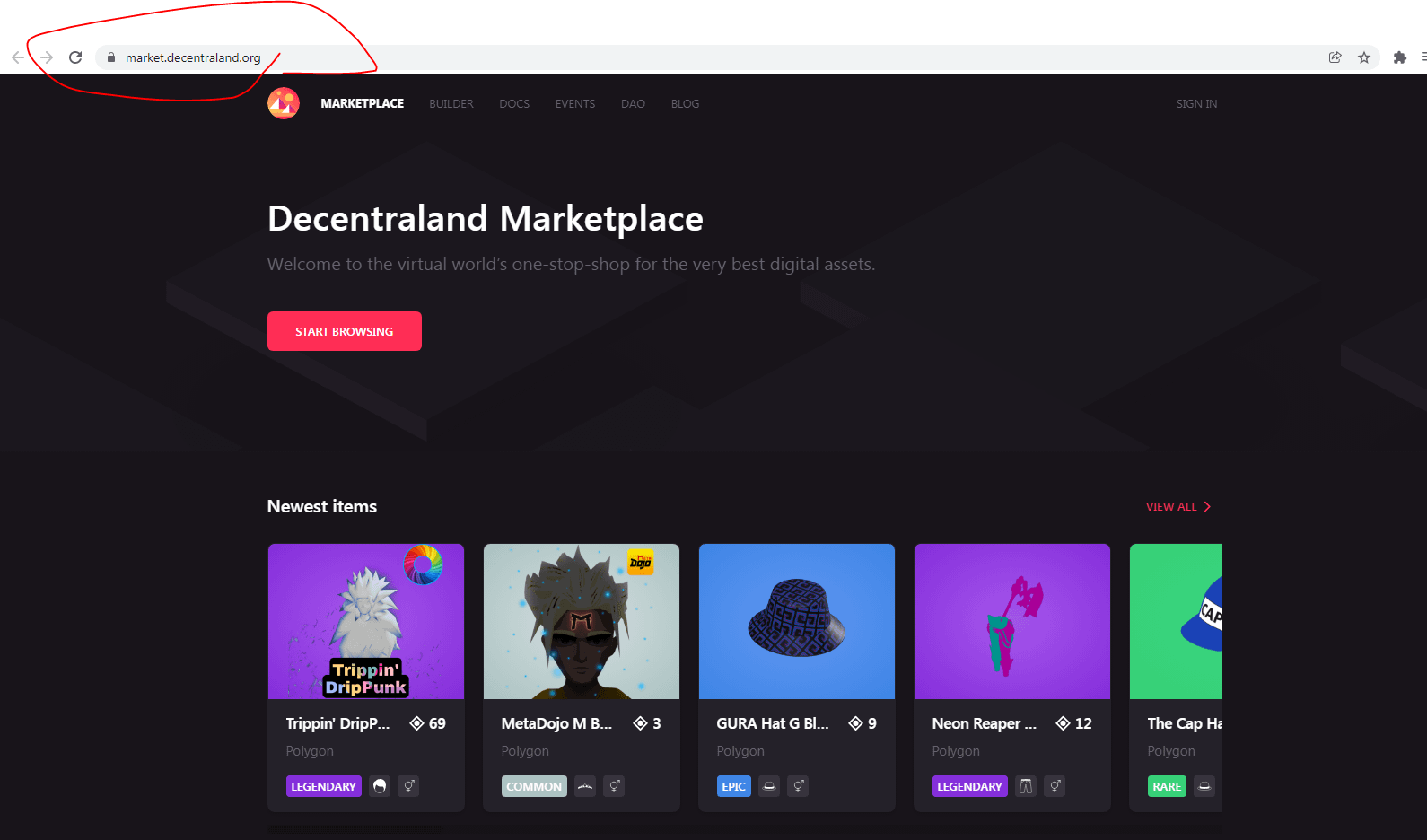Open the Builder nav item
The width and height of the screenshot is (1427, 840).
[451, 104]
